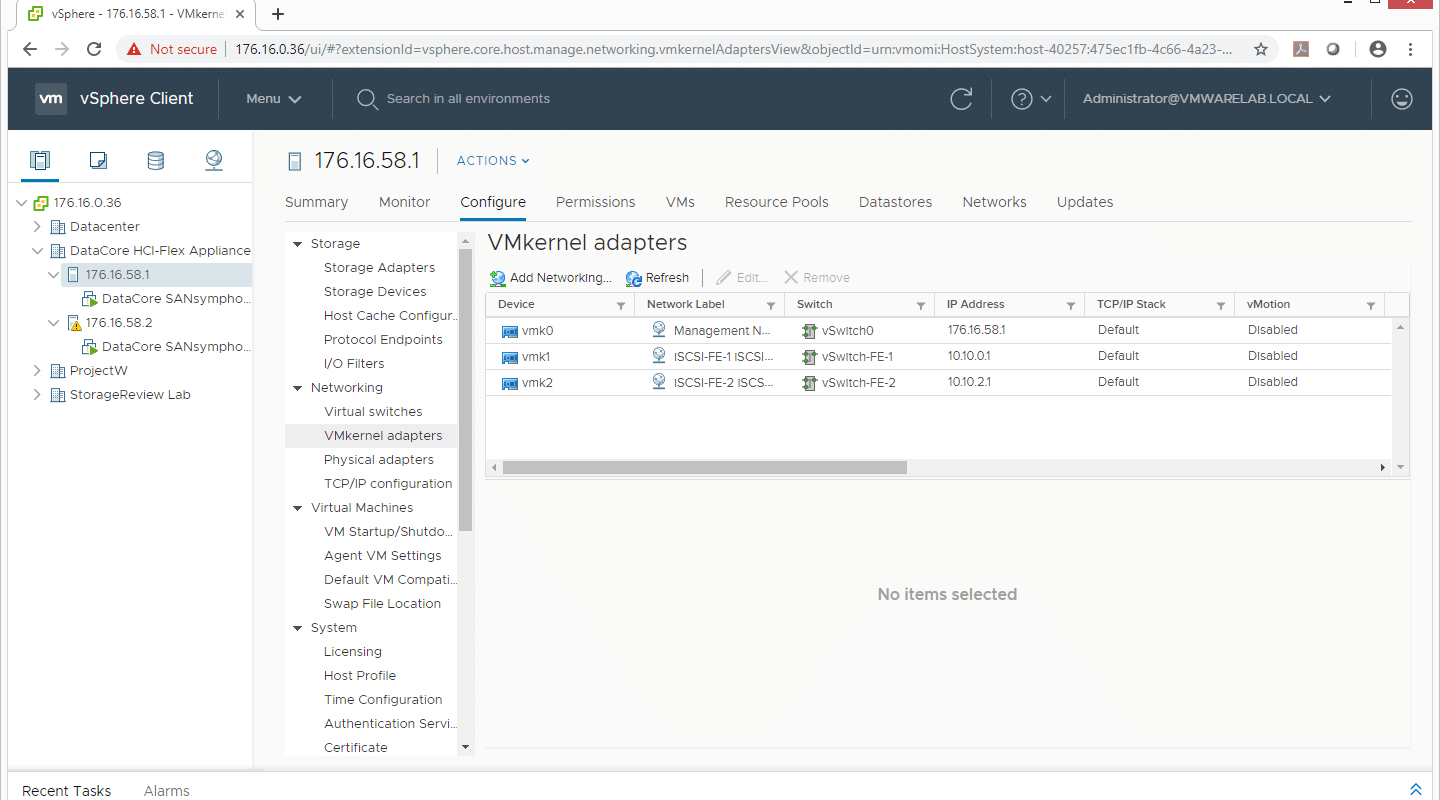Click the Chrome bookmark star icon

click(1261, 49)
